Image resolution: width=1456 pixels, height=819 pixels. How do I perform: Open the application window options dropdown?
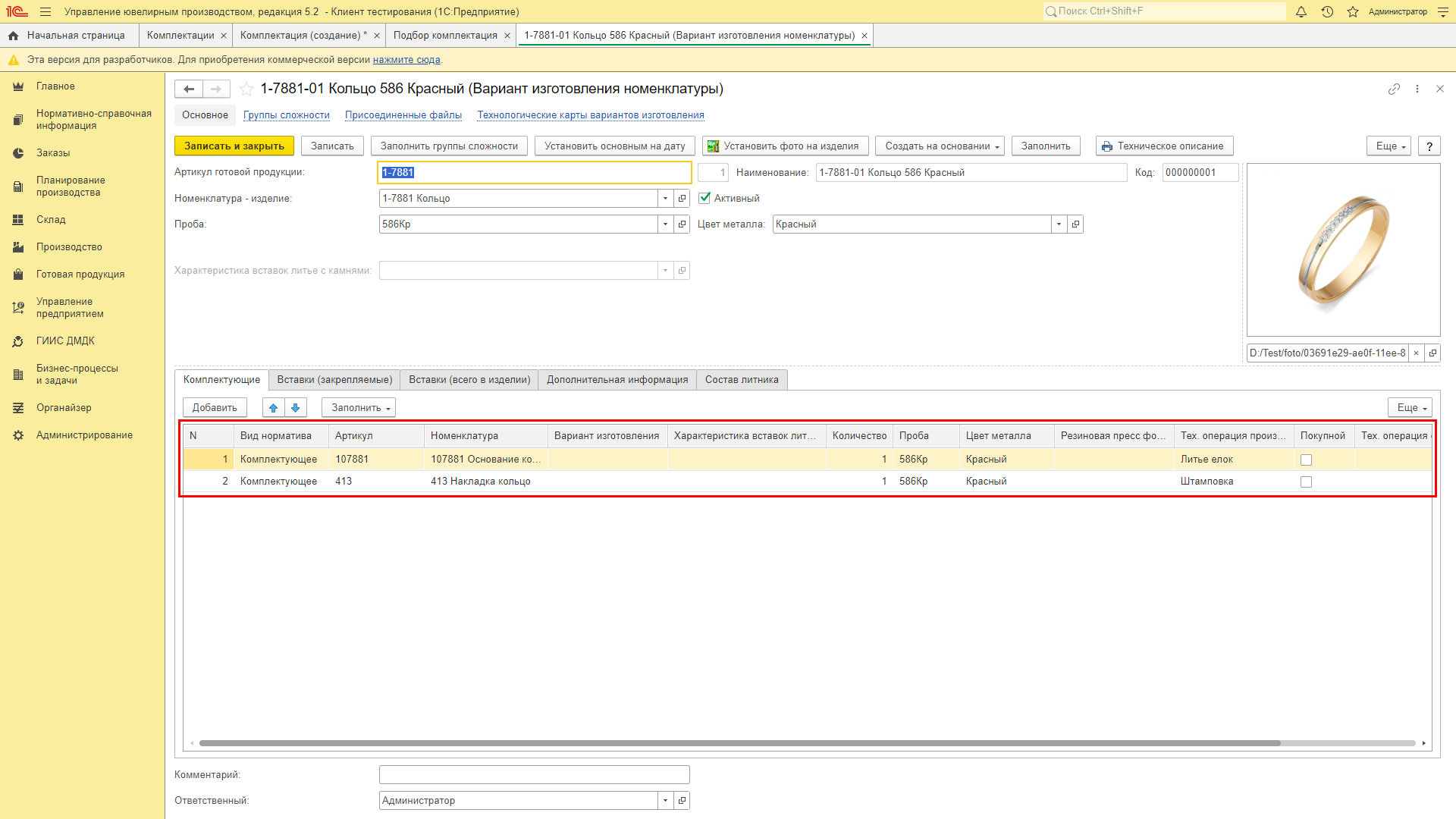click(1442, 11)
